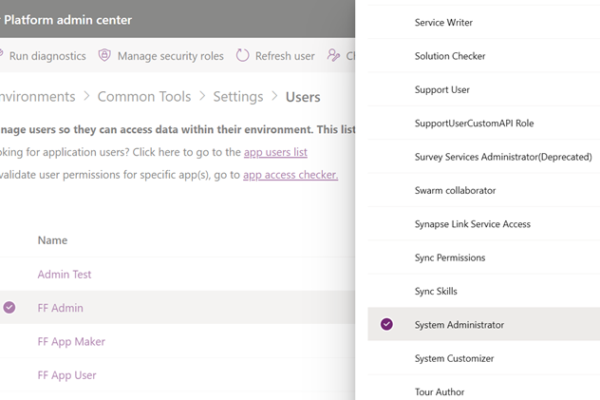Click the Manage security roles shield icon
The width and height of the screenshot is (600, 400).
coord(104,56)
